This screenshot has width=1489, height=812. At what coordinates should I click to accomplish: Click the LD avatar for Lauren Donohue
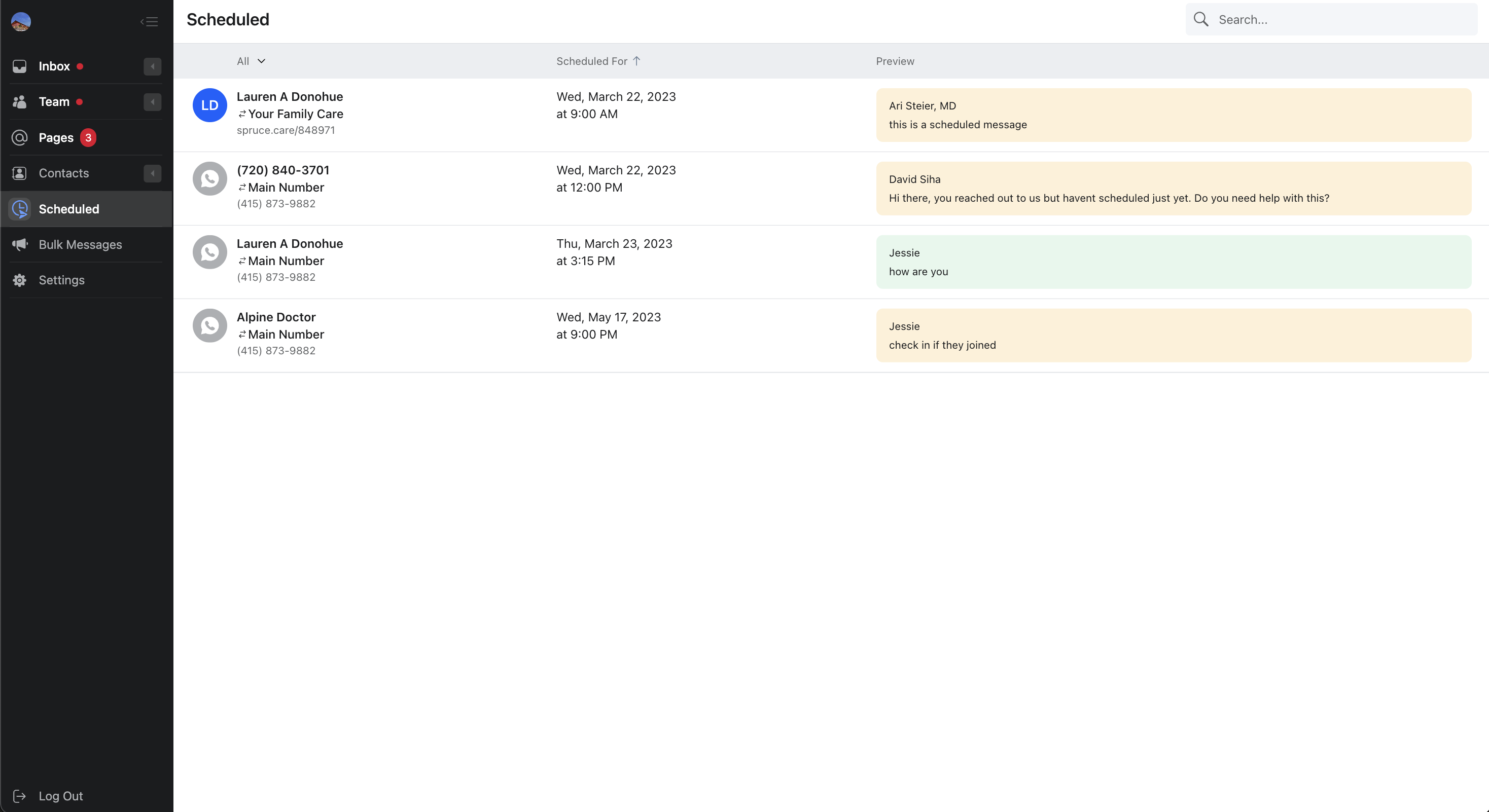(210, 105)
